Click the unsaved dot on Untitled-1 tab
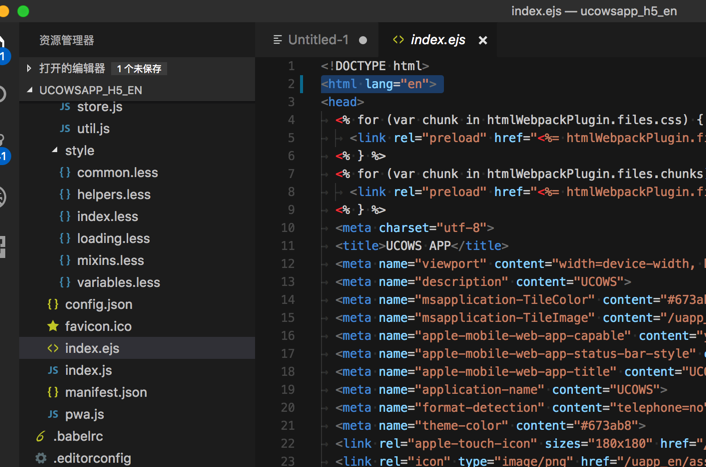706x467 pixels. 363,40
